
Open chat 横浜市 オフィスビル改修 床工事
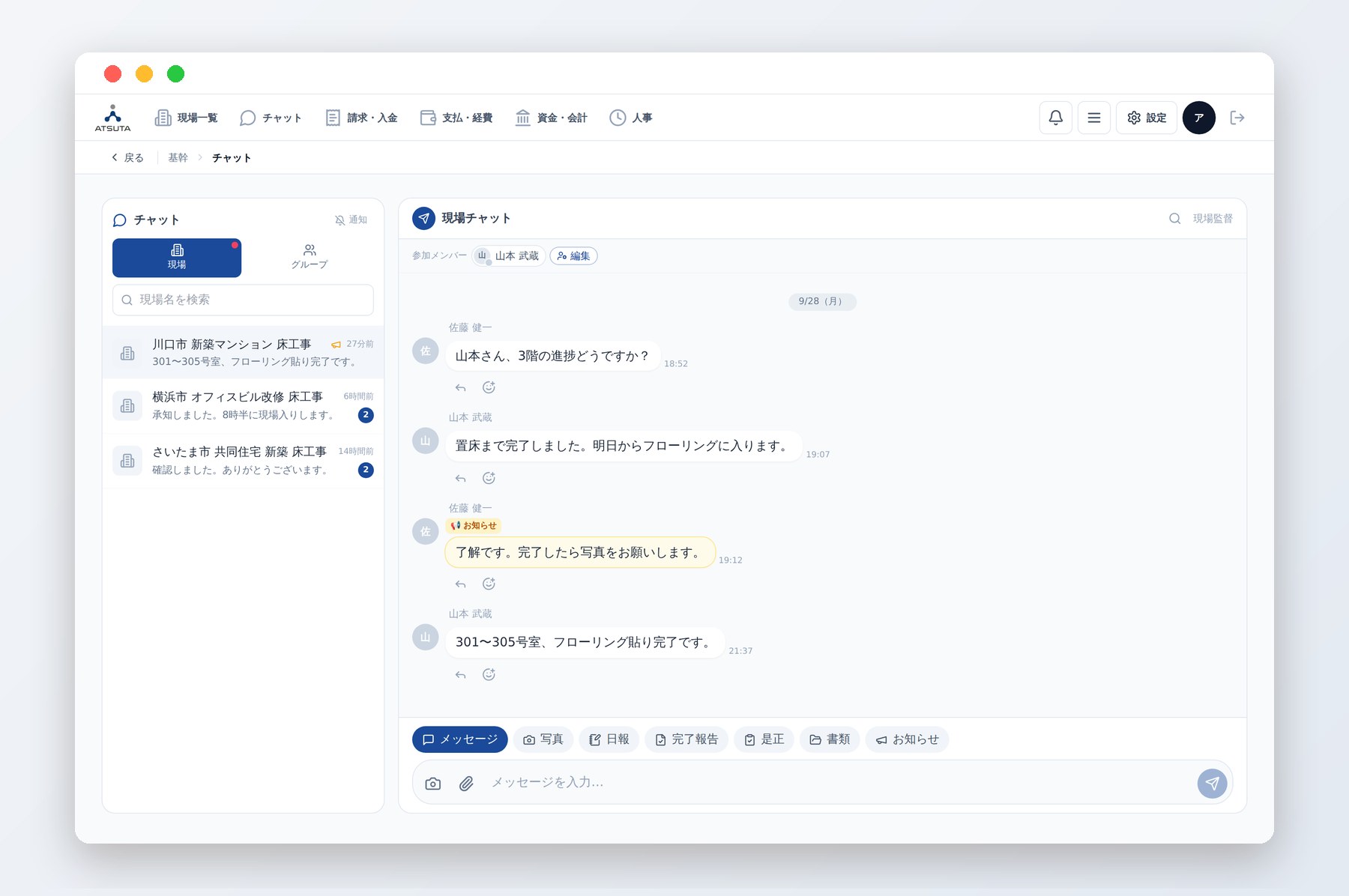point(243,406)
